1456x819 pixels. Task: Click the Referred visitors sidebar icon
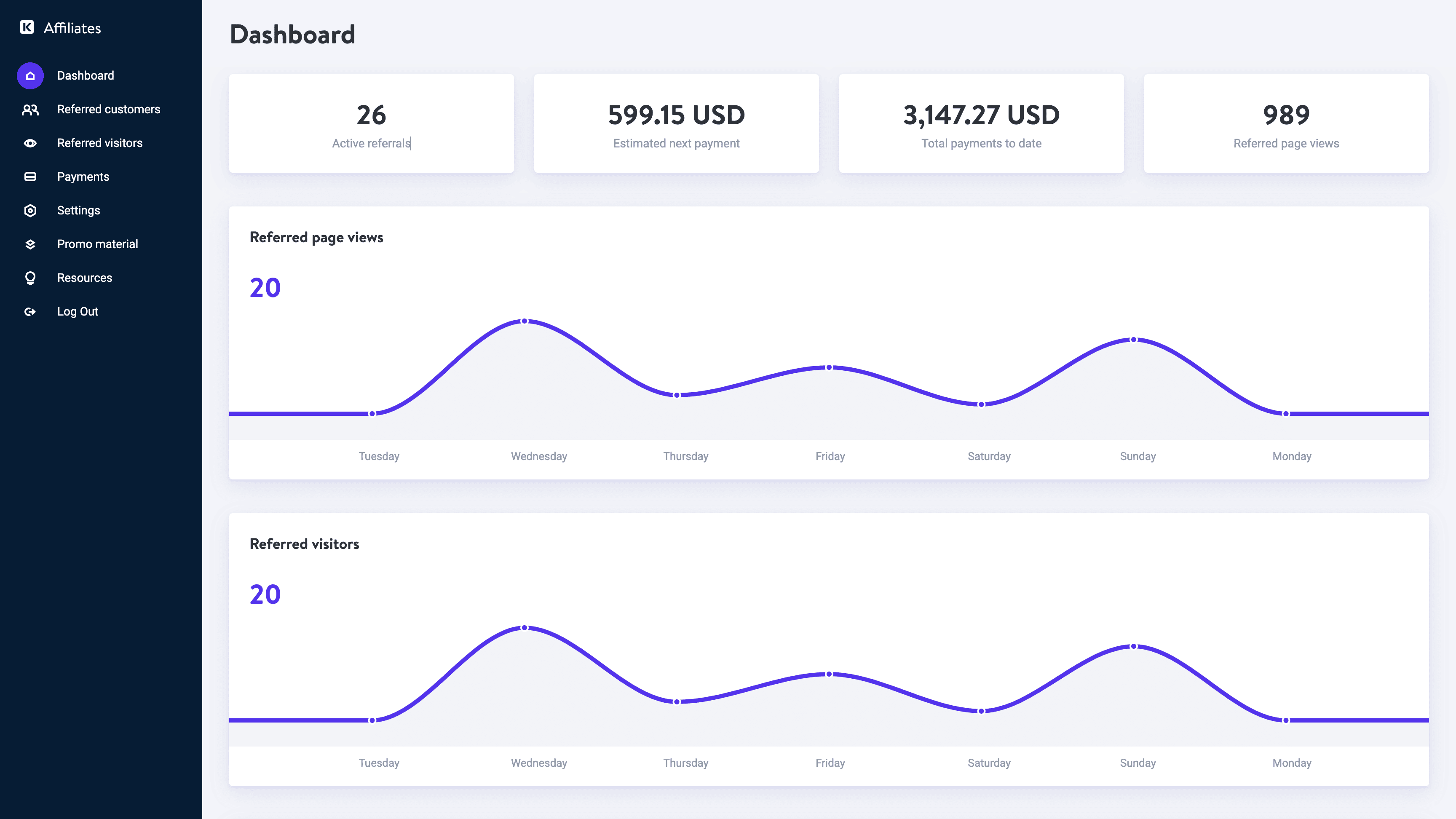[x=30, y=143]
